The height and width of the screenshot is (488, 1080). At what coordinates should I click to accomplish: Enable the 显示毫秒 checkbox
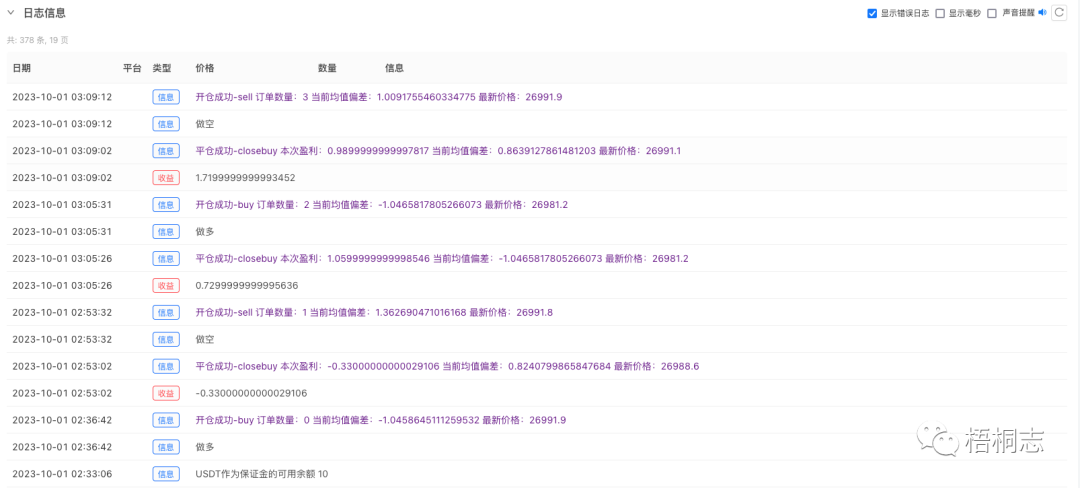[x=940, y=13]
